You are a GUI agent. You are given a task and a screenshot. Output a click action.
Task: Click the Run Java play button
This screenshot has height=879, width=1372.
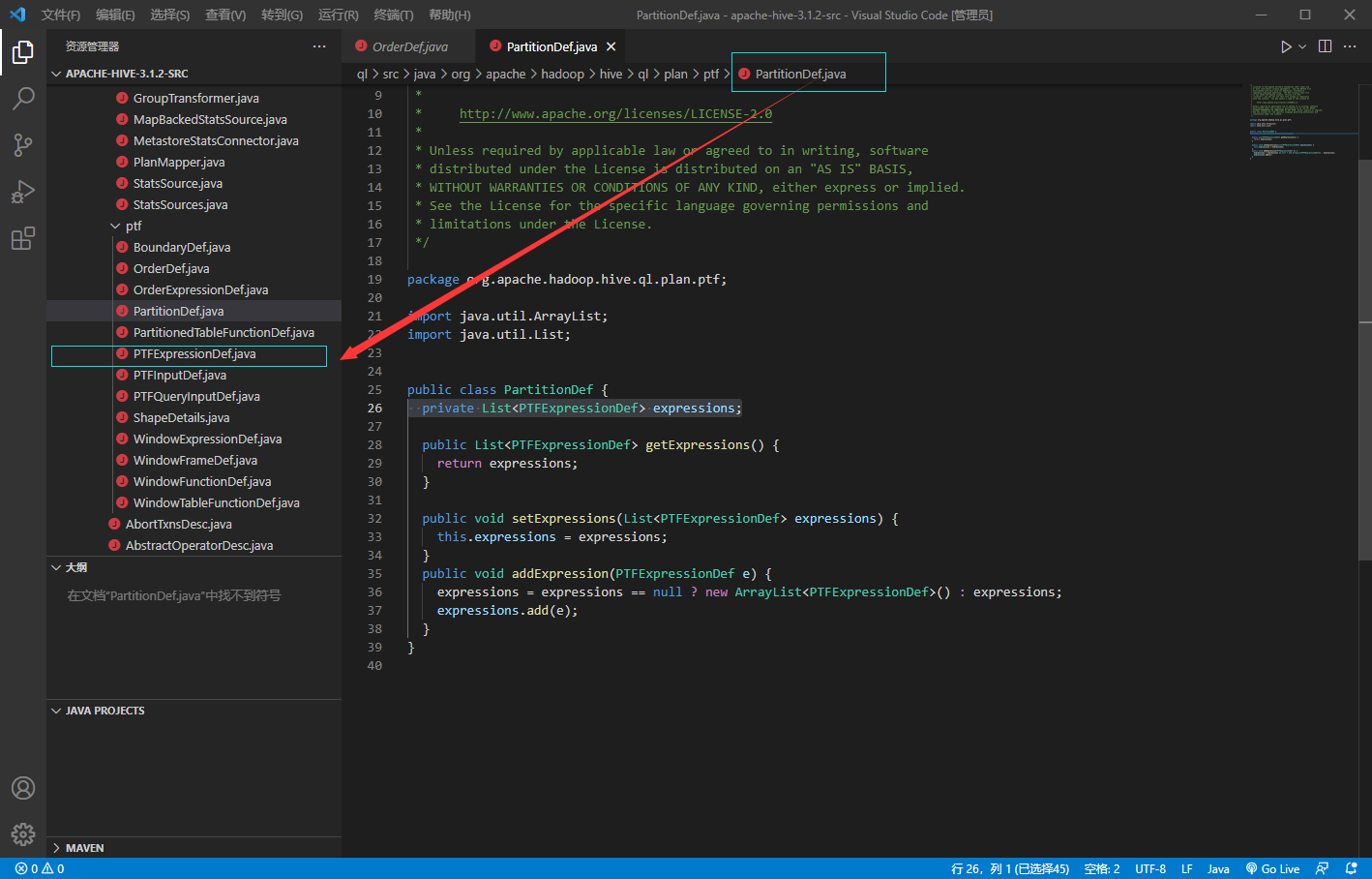pos(1286,46)
